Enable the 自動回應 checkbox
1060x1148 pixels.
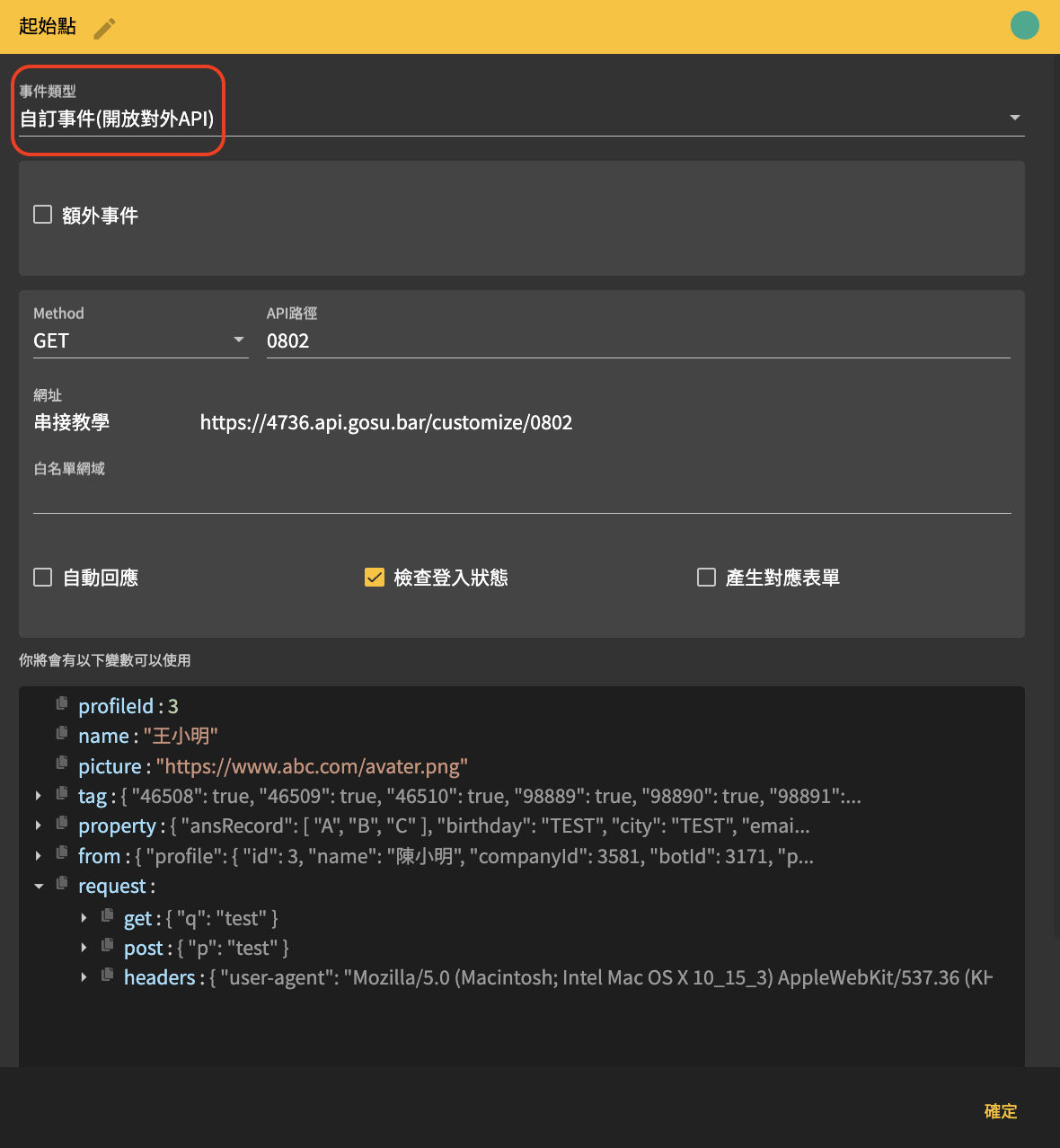click(42, 577)
